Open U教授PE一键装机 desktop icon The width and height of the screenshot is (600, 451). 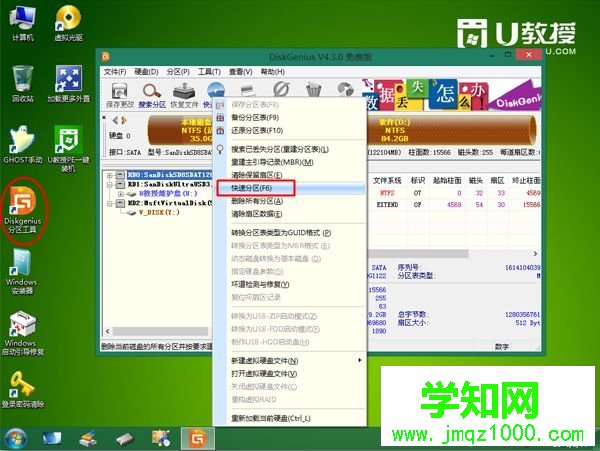pos(68,148)
